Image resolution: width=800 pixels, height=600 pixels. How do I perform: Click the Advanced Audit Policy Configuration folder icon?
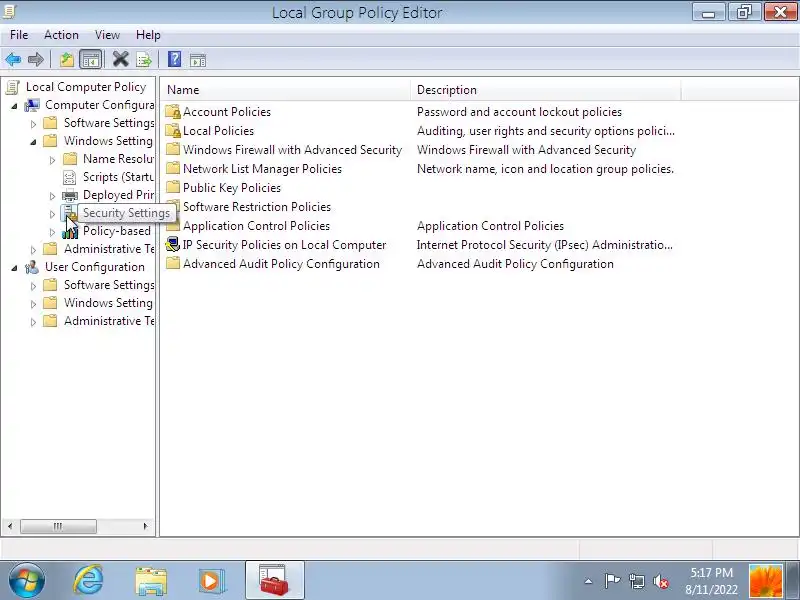point(173,264)
